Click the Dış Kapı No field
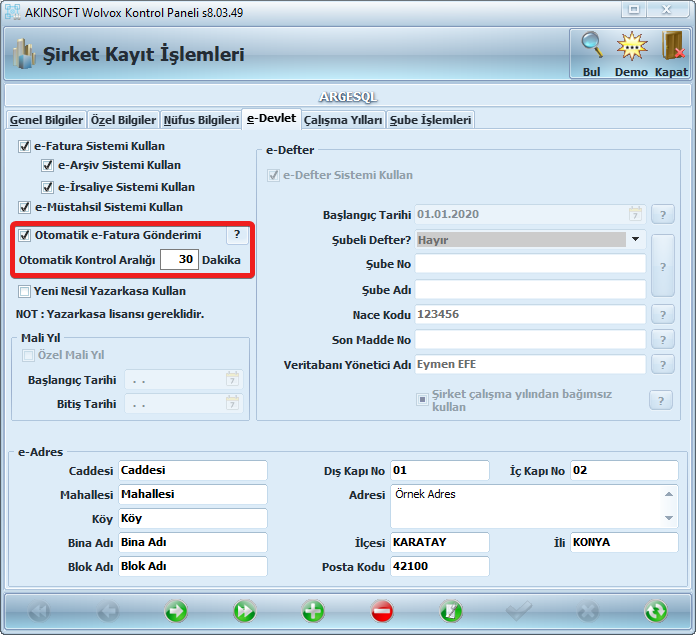Image resolution: width=696 pixels, height=635 pixels. 440,470
